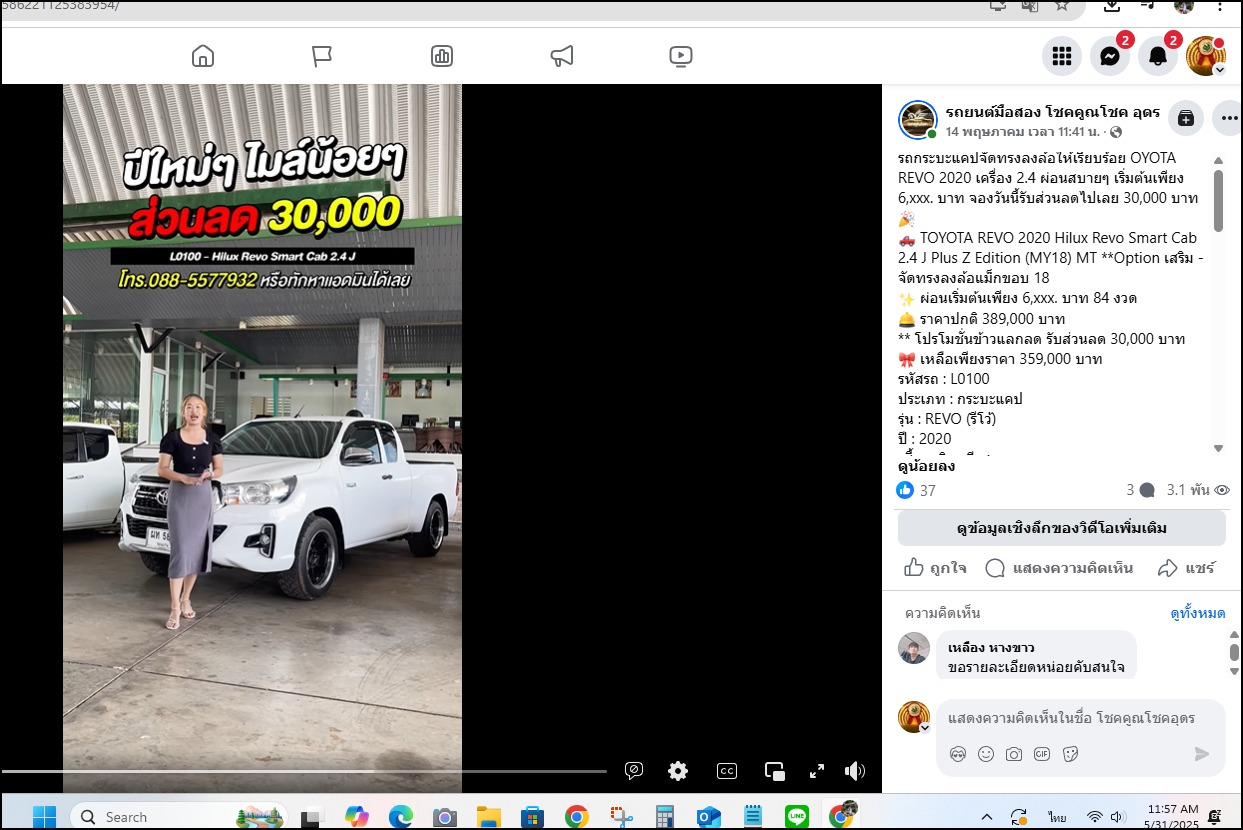Open the poster's profile picture
The height and width of the screenshot is (830, 1243).
pyautogui.click(x=918, y=120)
